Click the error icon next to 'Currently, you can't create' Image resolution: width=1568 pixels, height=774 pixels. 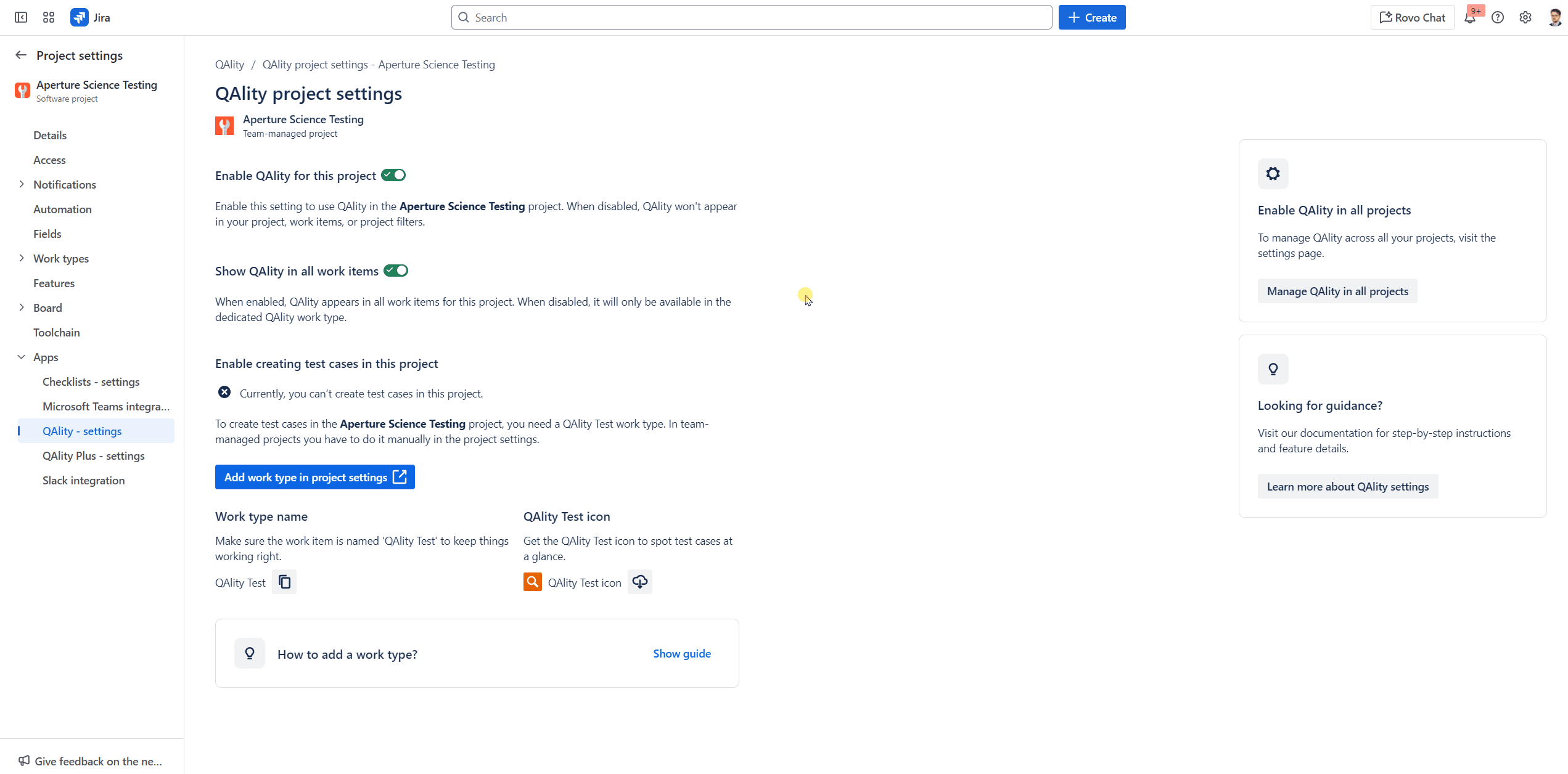(224, 393)
